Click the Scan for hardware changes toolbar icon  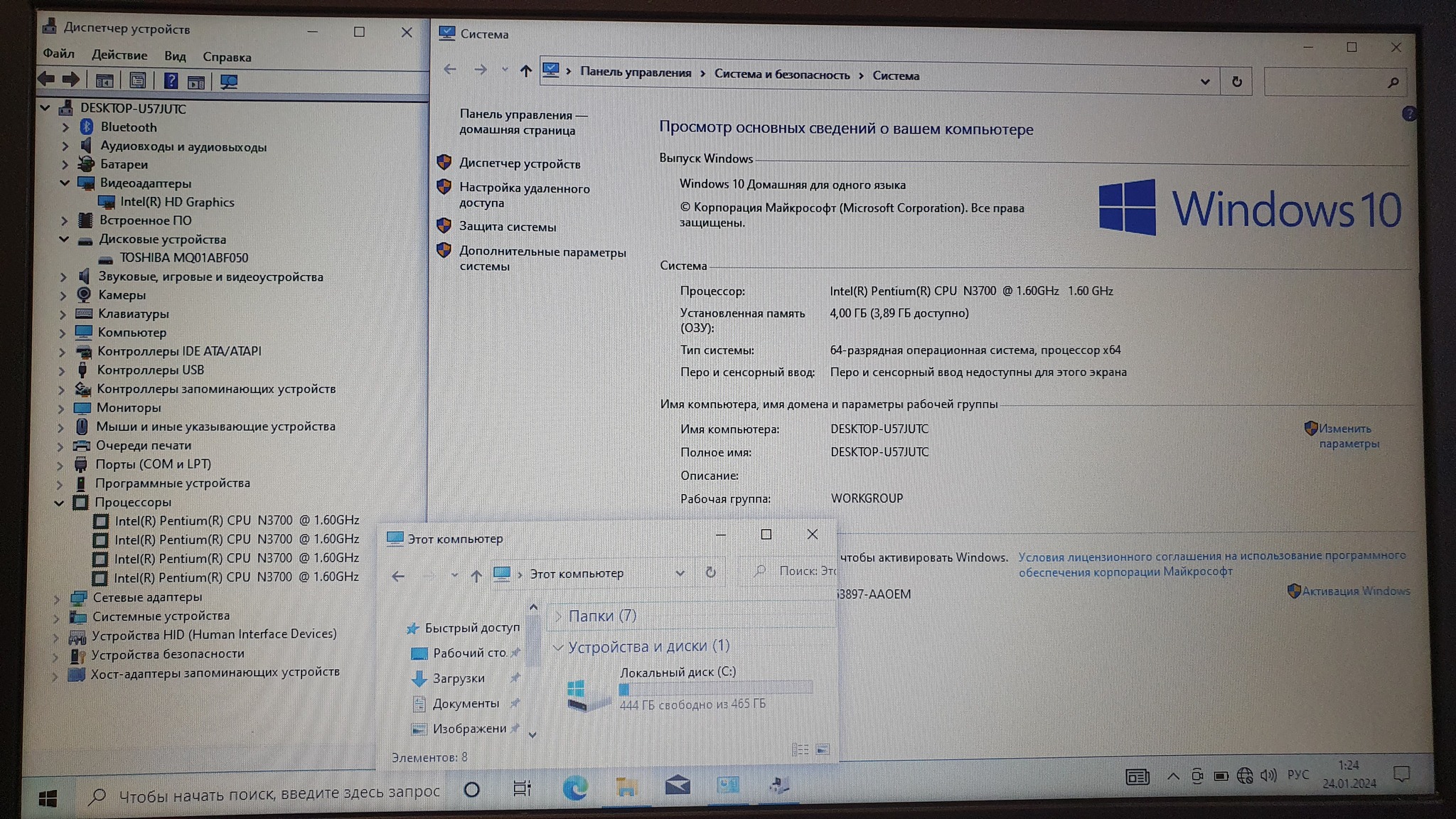pos(229,82)
